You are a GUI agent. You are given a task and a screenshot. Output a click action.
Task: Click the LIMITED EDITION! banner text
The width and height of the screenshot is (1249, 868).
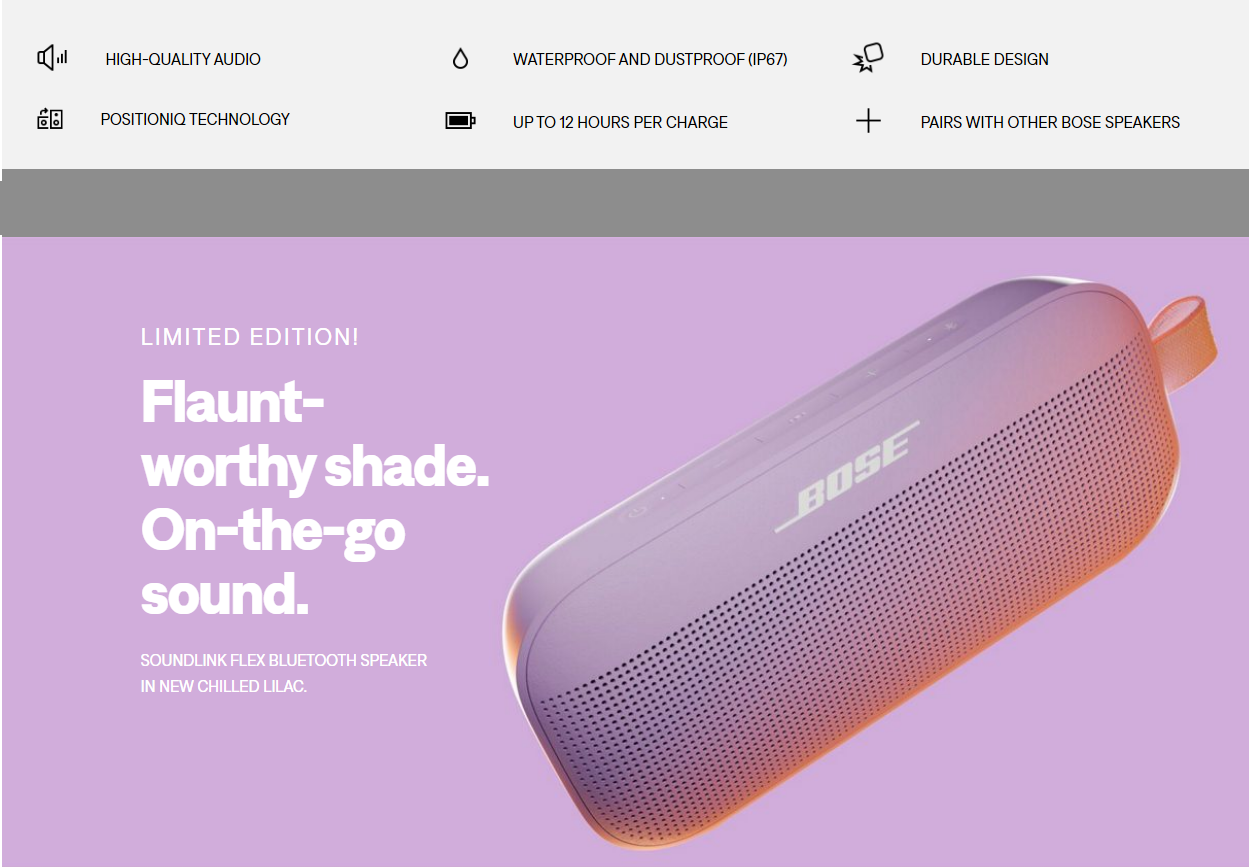coord(250,337)
